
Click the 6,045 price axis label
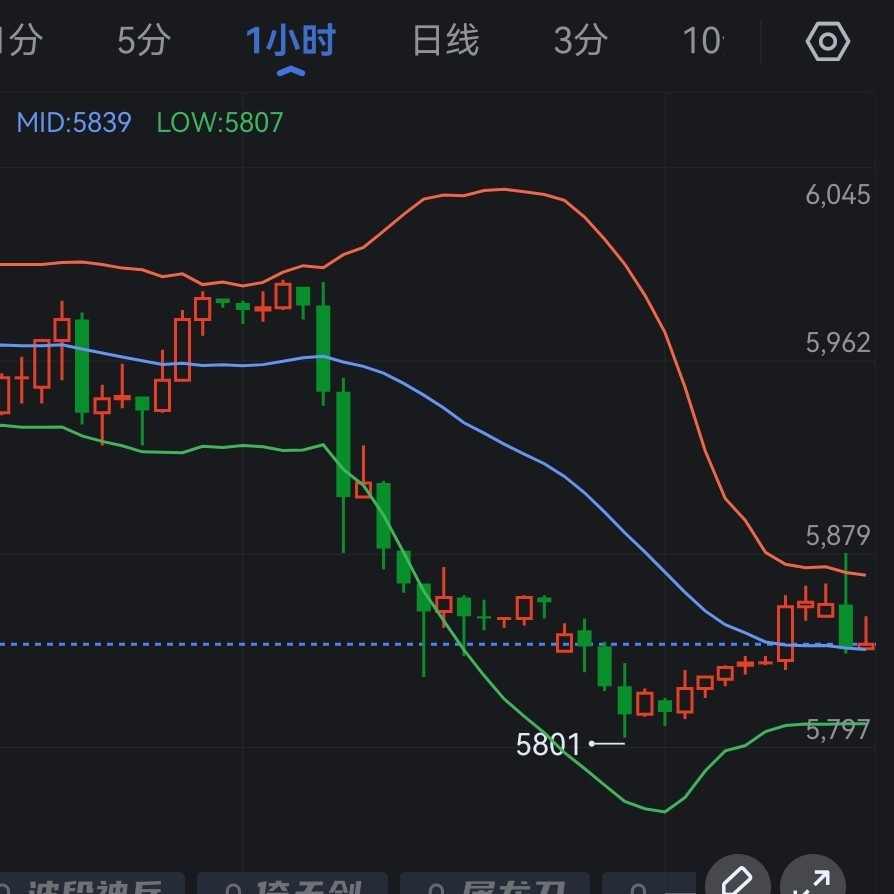tap(838, 195)
